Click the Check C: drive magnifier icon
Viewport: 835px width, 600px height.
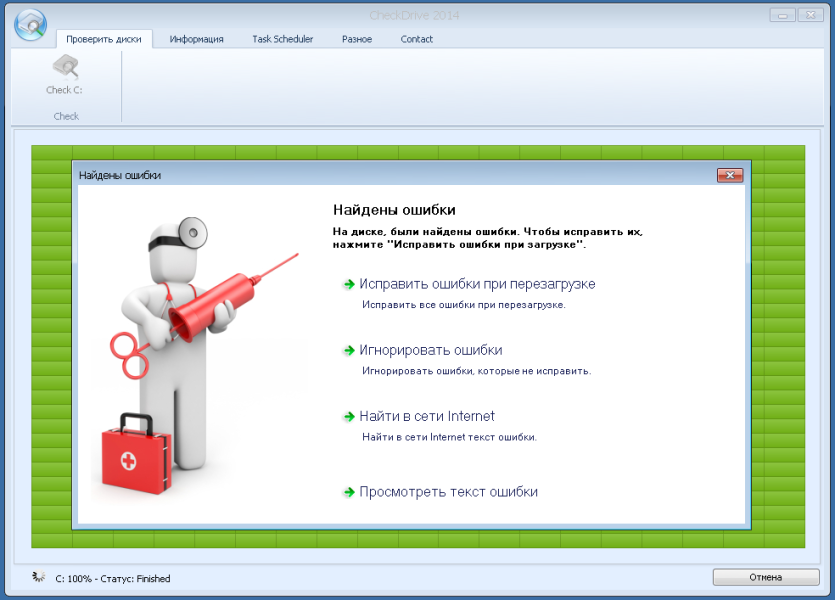pyautogui.click(x=66, y=67)
